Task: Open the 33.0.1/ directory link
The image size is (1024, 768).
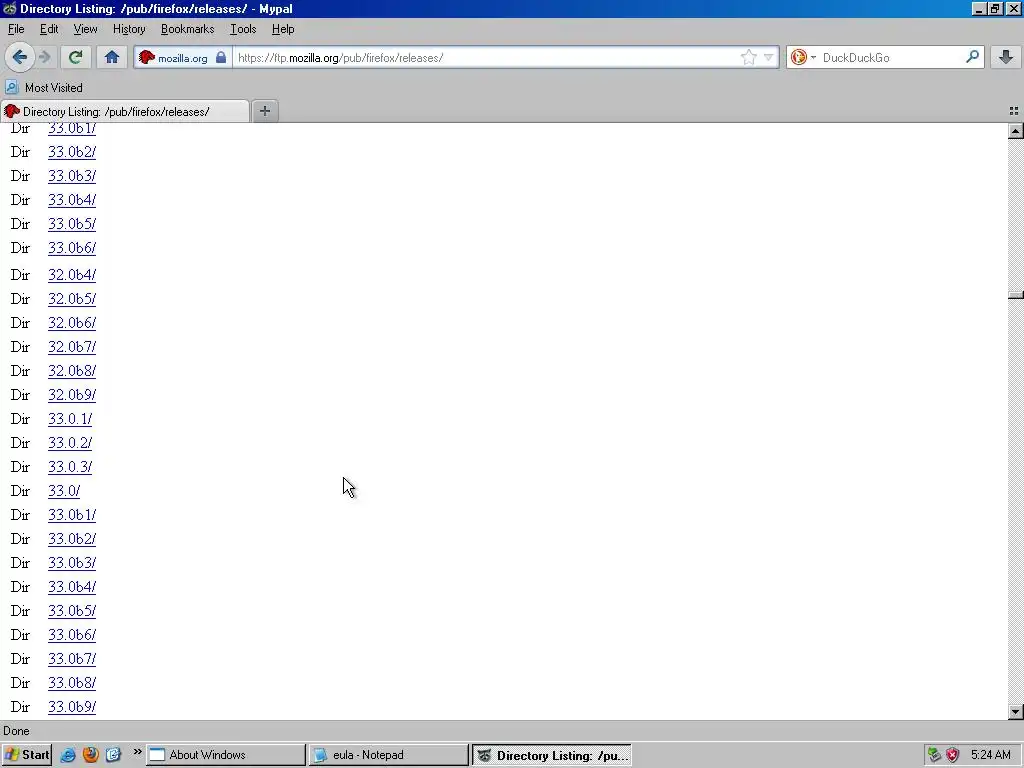Action: 70,419
